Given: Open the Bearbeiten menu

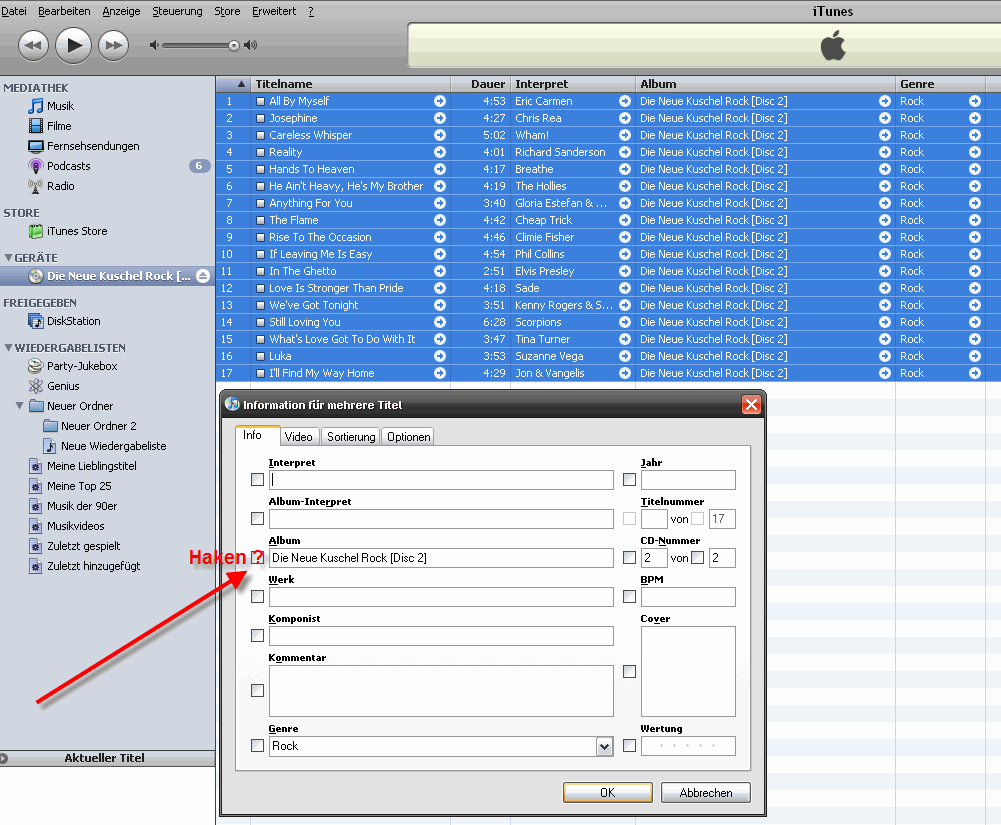Looking at the screenshot, I should (64, 11).
